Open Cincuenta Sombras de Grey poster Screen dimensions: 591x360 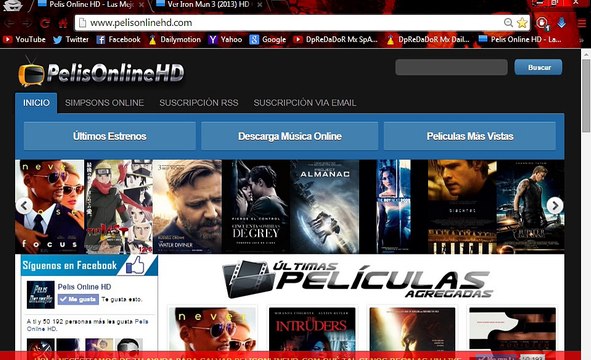coord(256,207)
